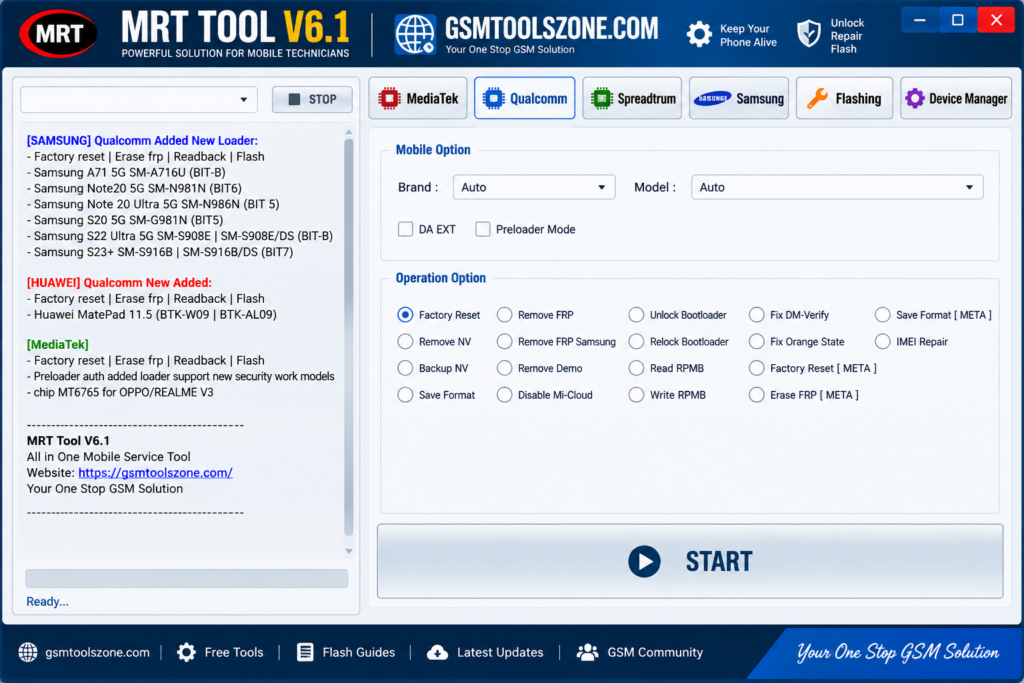The image size is (1024, 683).
Task: Choose Unlock Bootloader operation
Action: pyautogui.click(x=636, y=315)
